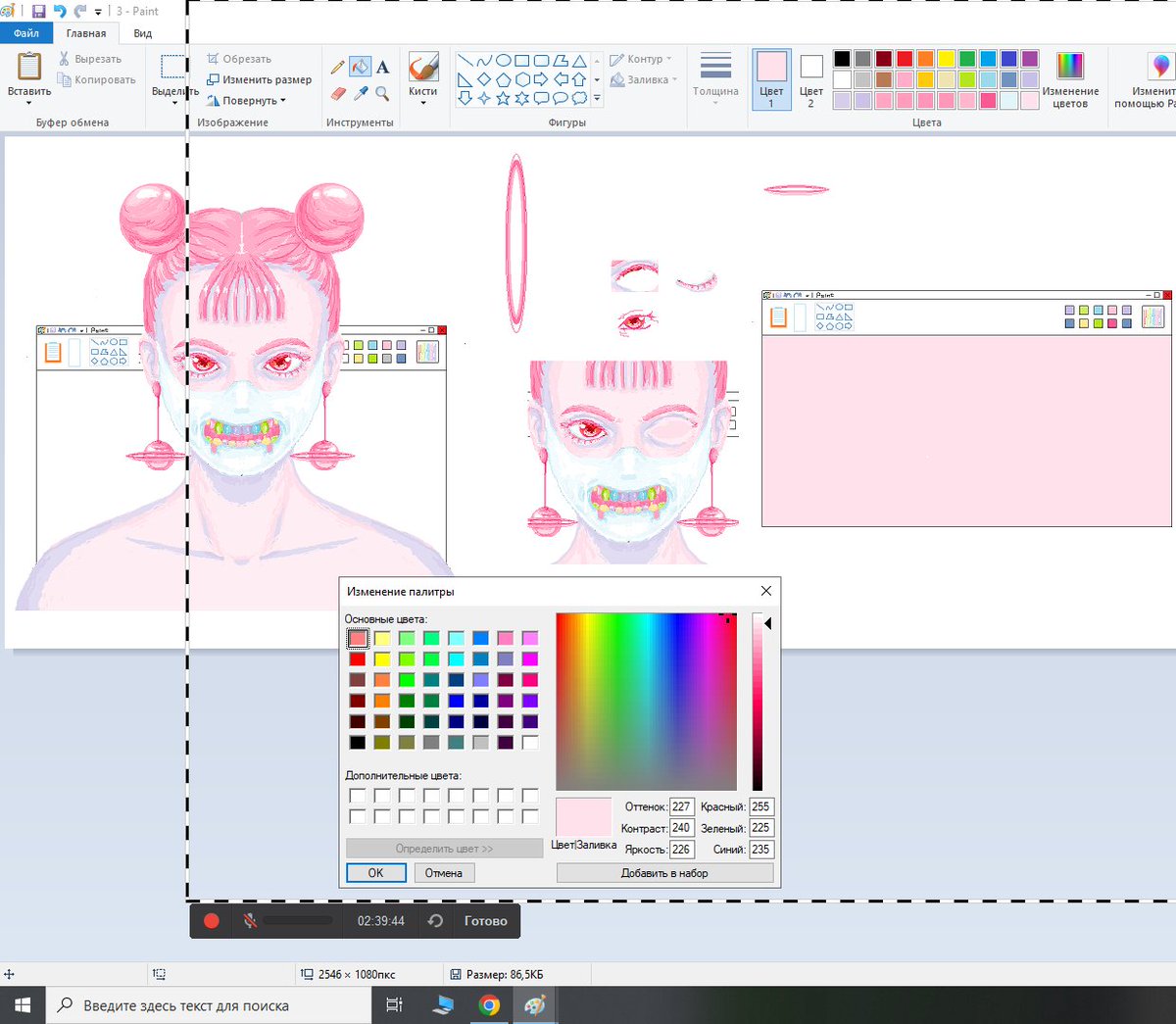
Task: Click in the rainbow color spectrum field
Action: [x=646, y=702]
